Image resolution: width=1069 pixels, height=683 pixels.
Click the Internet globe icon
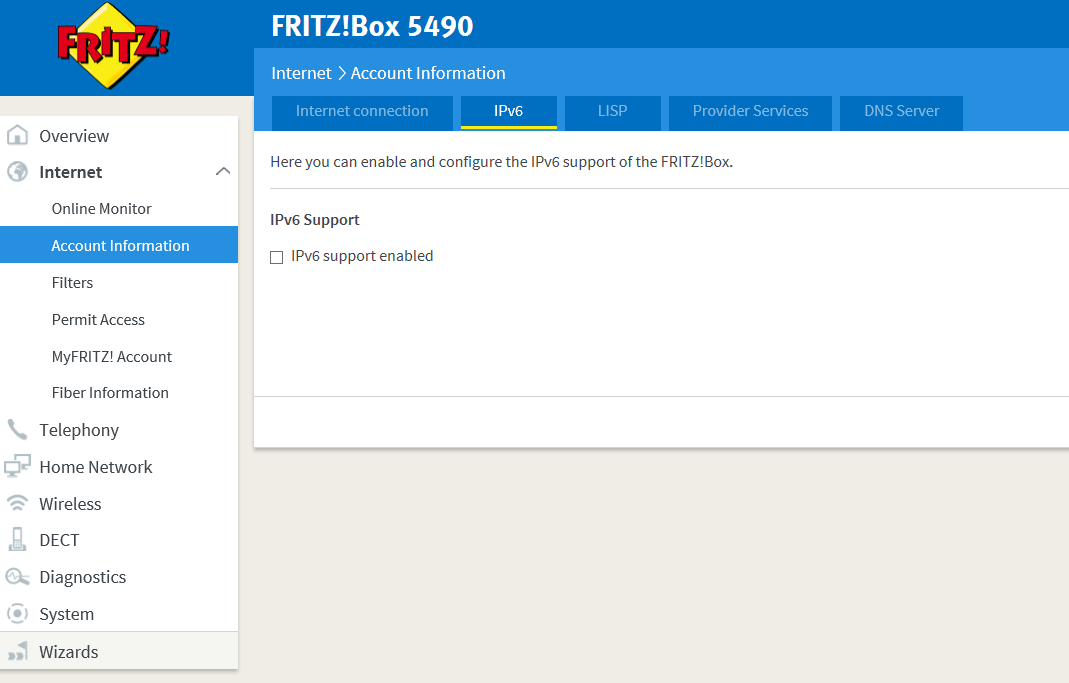(17, 172)
